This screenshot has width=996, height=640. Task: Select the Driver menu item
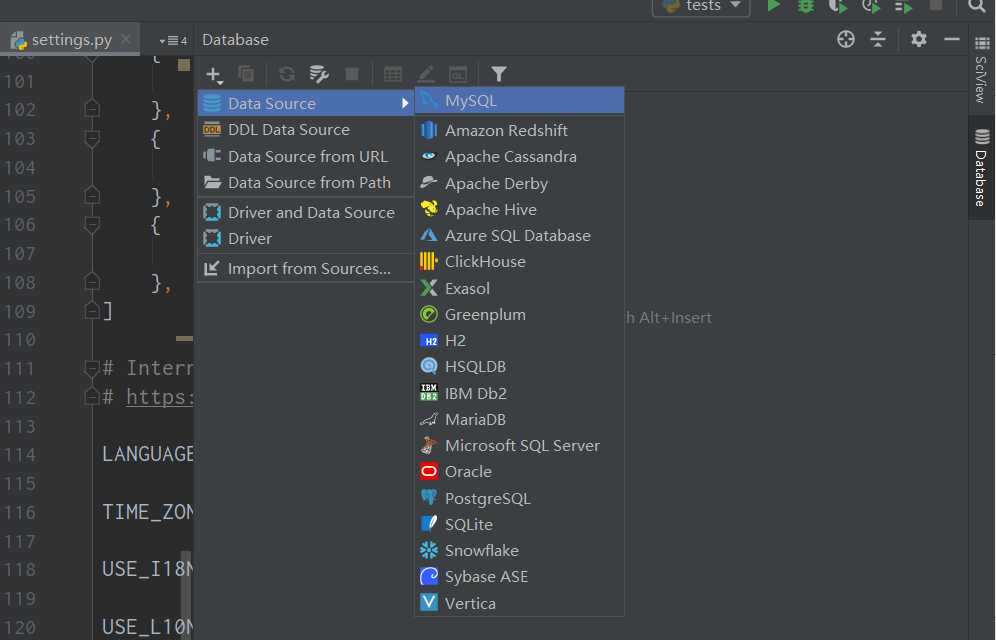pos(306,239)
